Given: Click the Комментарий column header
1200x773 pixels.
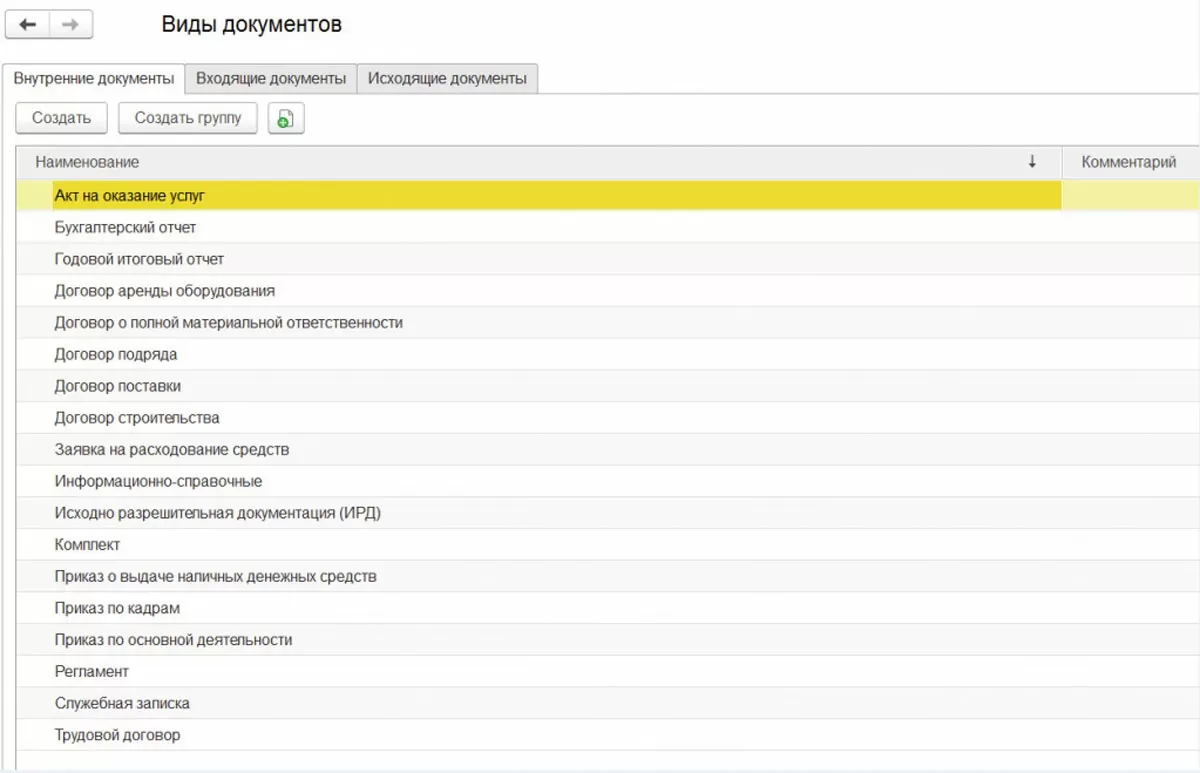Looking at the screenshot, I should pos(1128,162).
